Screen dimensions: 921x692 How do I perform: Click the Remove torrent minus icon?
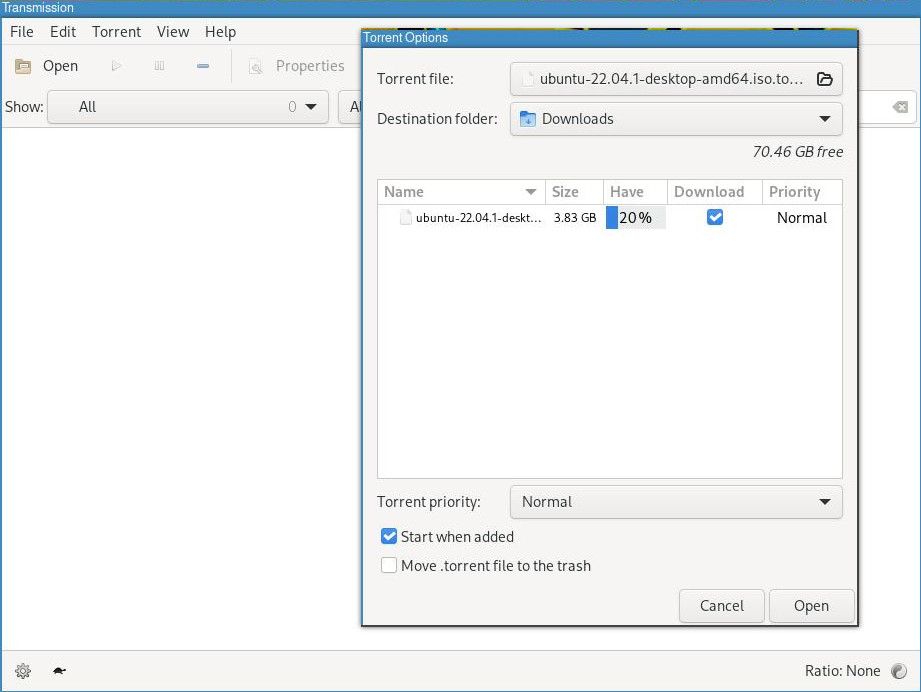203,66
